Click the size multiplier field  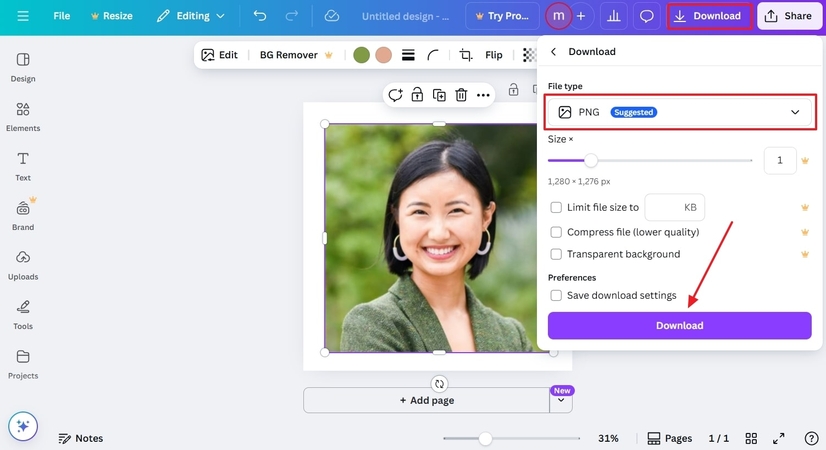[x=780, y=160]
